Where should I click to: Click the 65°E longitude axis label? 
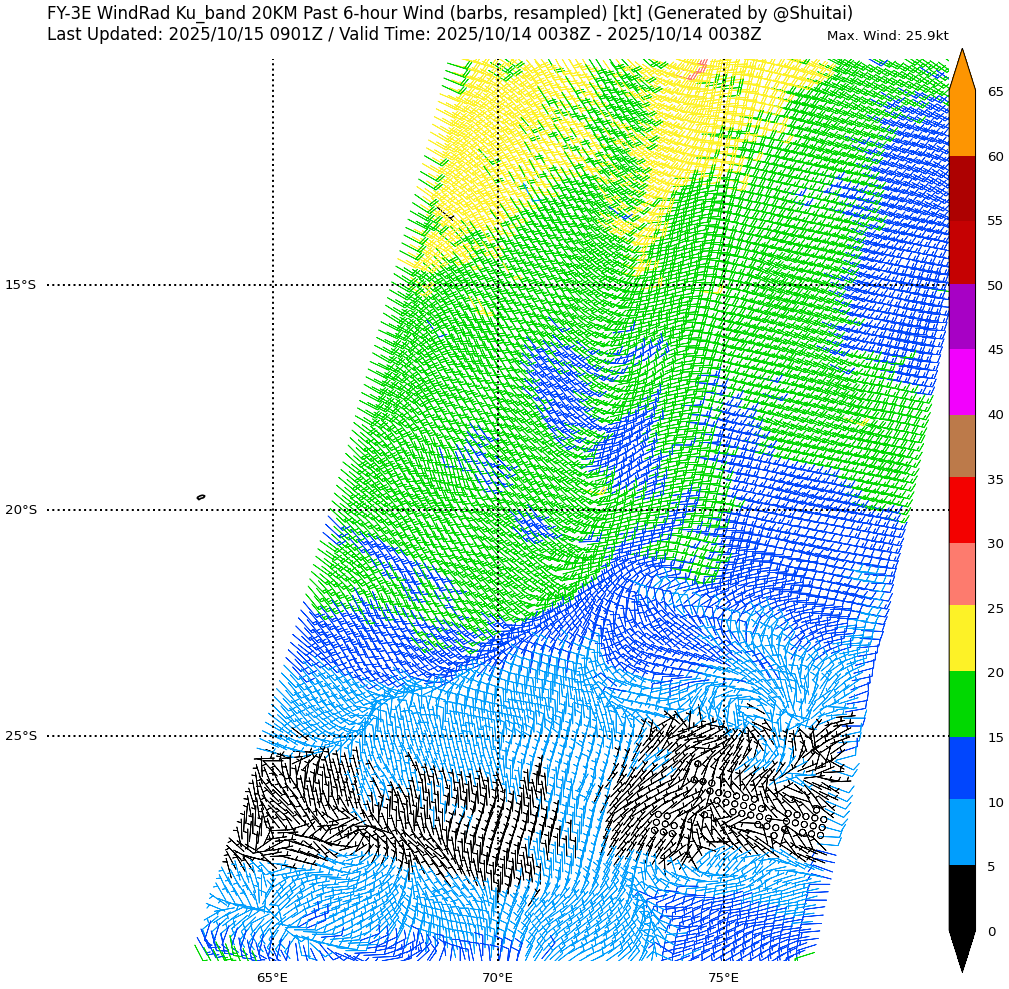pos(272,977)
